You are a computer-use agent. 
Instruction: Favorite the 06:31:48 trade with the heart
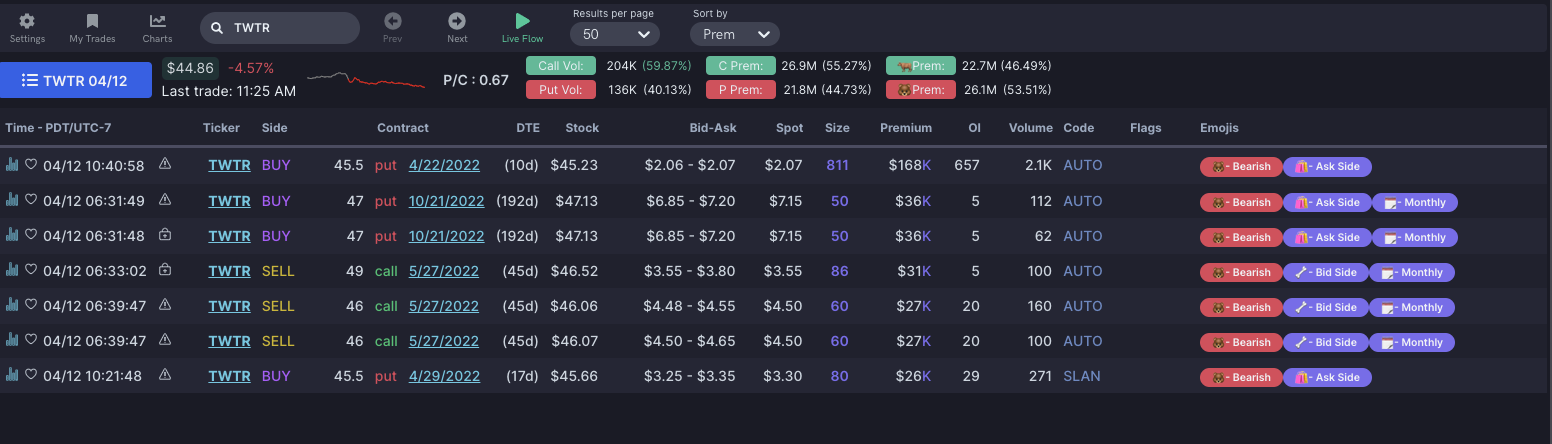(31, 235)
